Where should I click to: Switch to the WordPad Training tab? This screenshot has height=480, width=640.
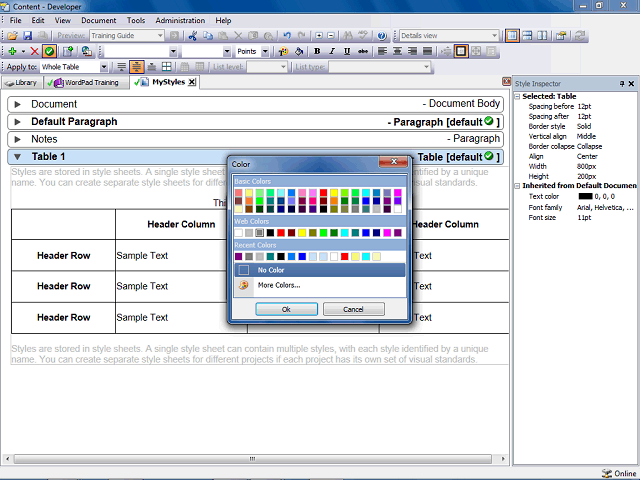(x=85, y=83)
